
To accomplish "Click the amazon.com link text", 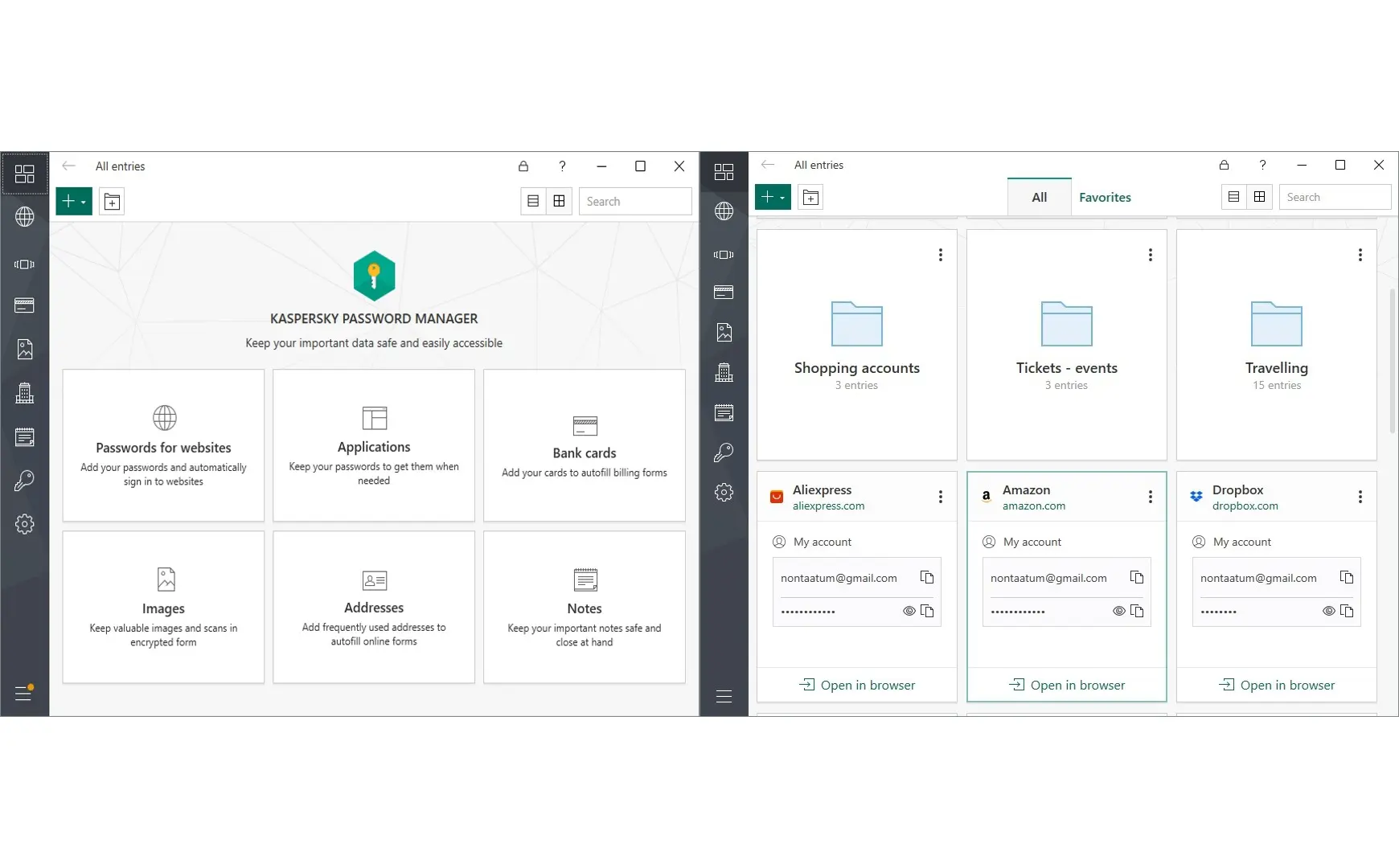I will coord(1033,506).
